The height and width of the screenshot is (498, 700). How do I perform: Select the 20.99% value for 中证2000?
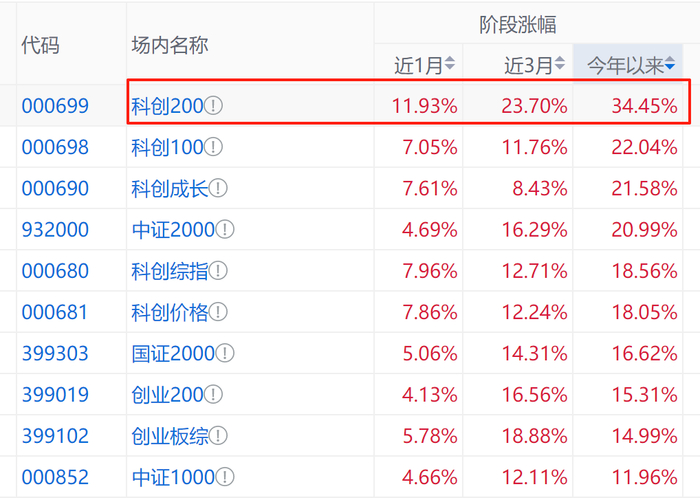644,229
